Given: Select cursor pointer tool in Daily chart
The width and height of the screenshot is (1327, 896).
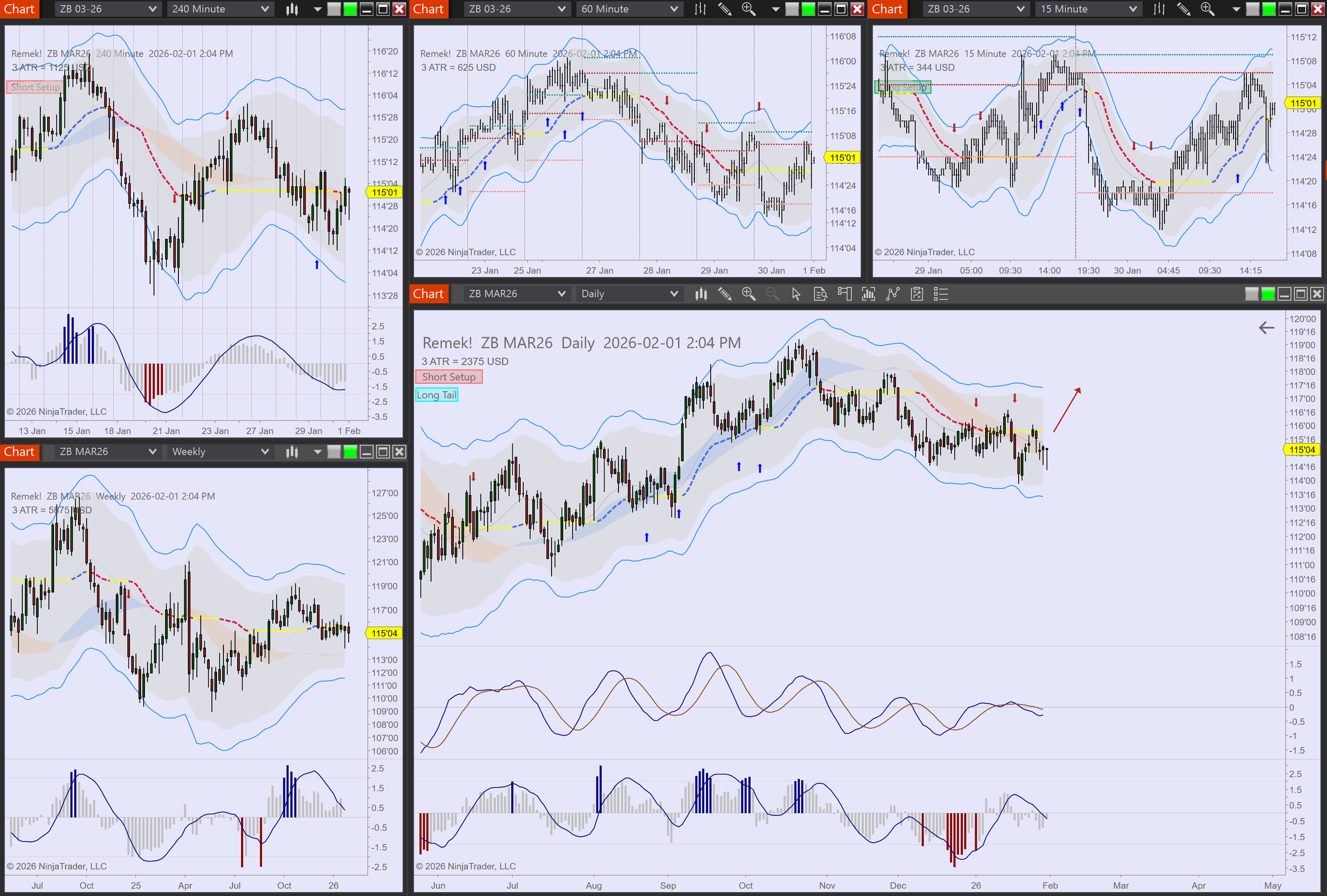Looking at the screenshot, I should tap(796, 294).
